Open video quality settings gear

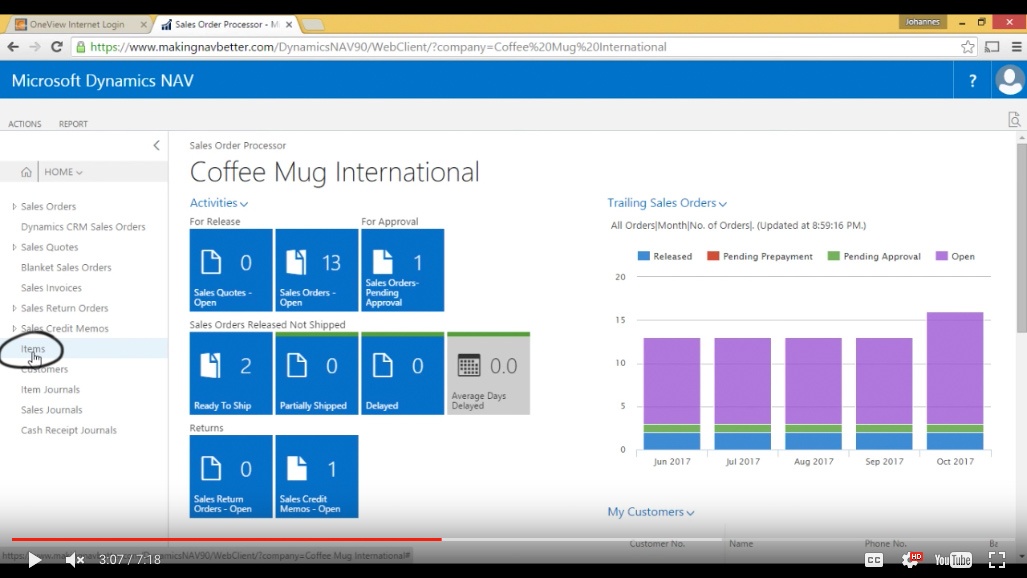(910, 560)
